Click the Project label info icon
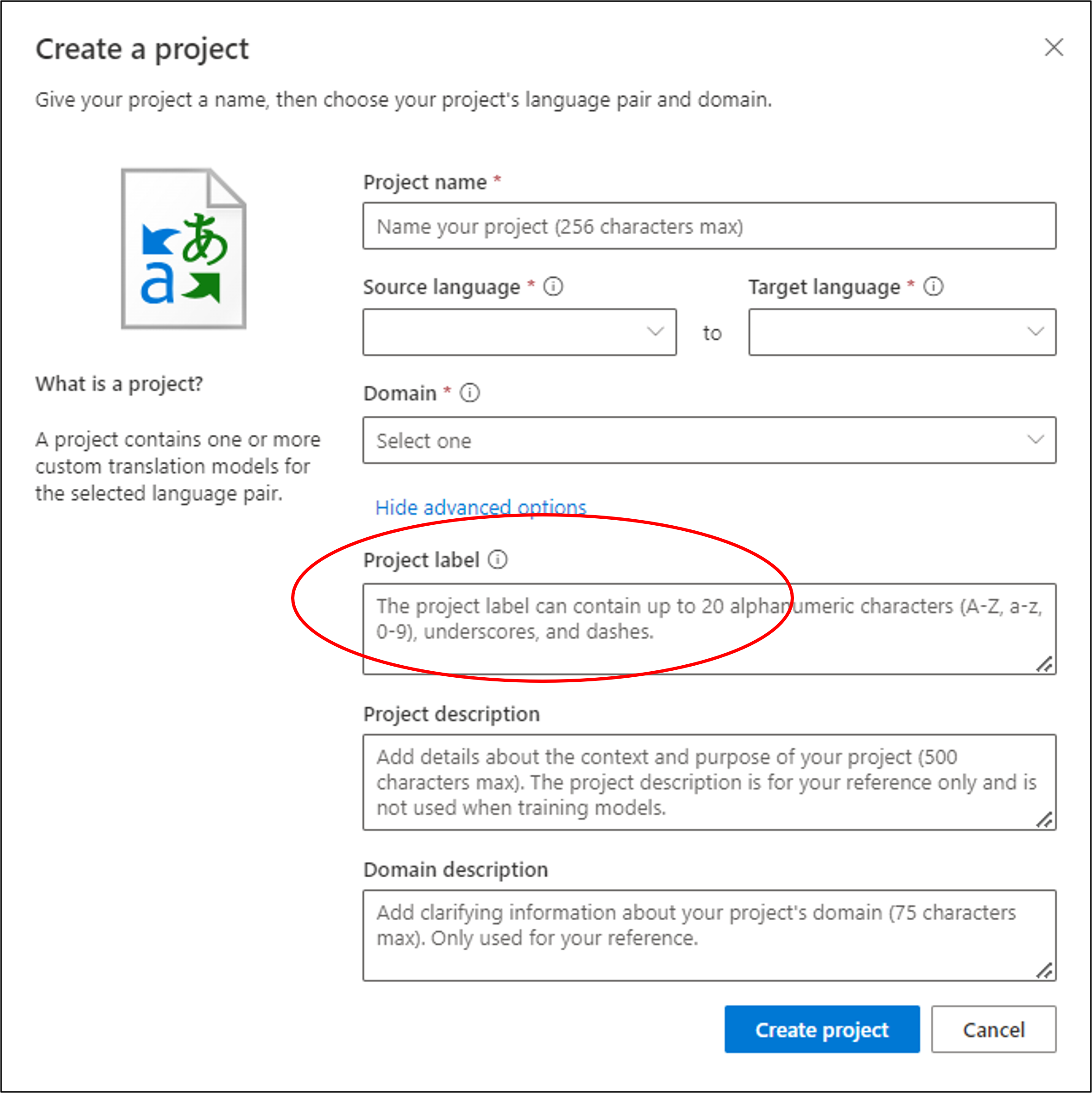The width and height of the screenshot is (1092, 1093). [498, 560]
